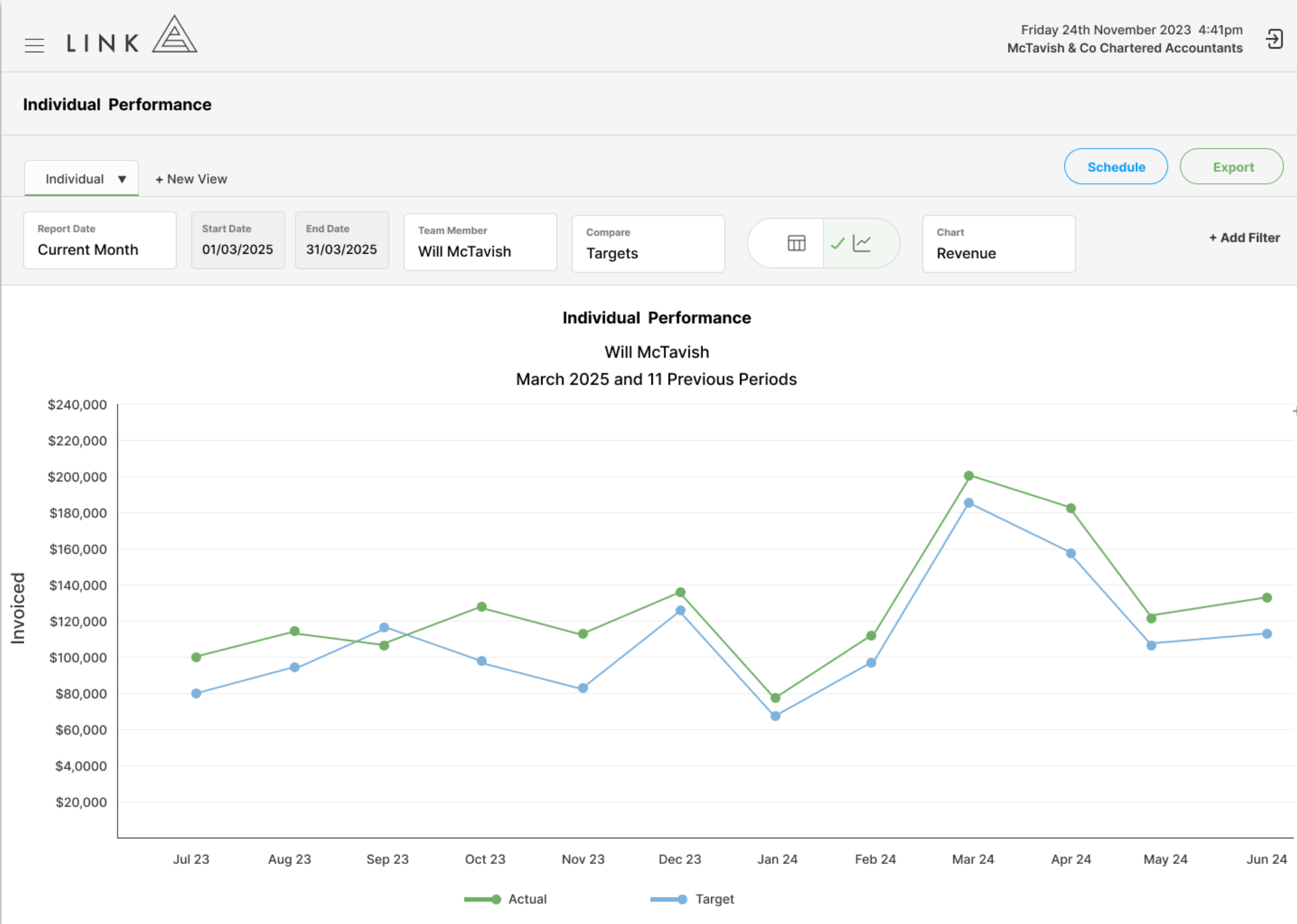
Task: Open Team Member Will McTavish dropdown
Action: (x=480, y=242)
